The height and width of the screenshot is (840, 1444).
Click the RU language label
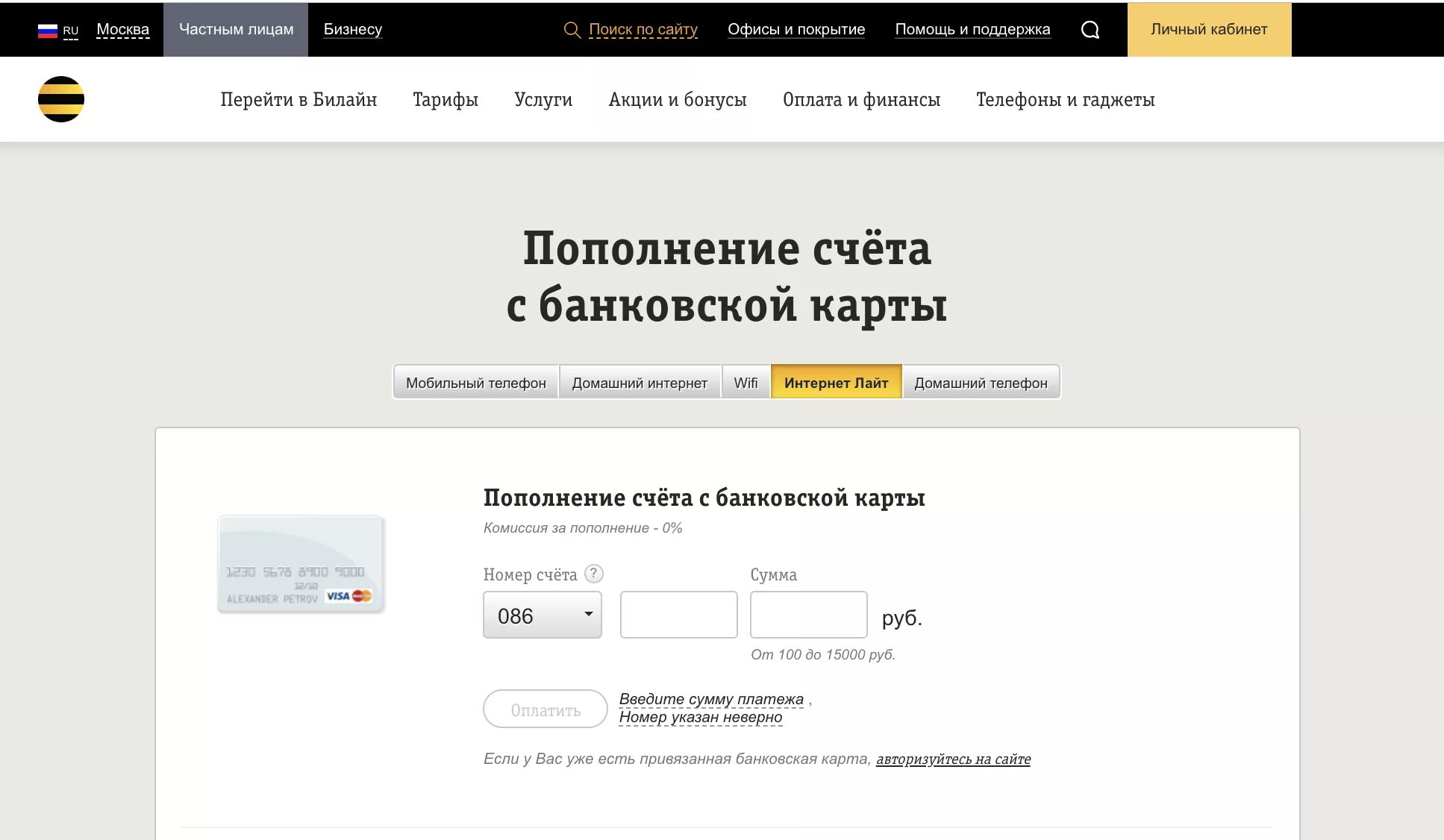tap(71, 31)
